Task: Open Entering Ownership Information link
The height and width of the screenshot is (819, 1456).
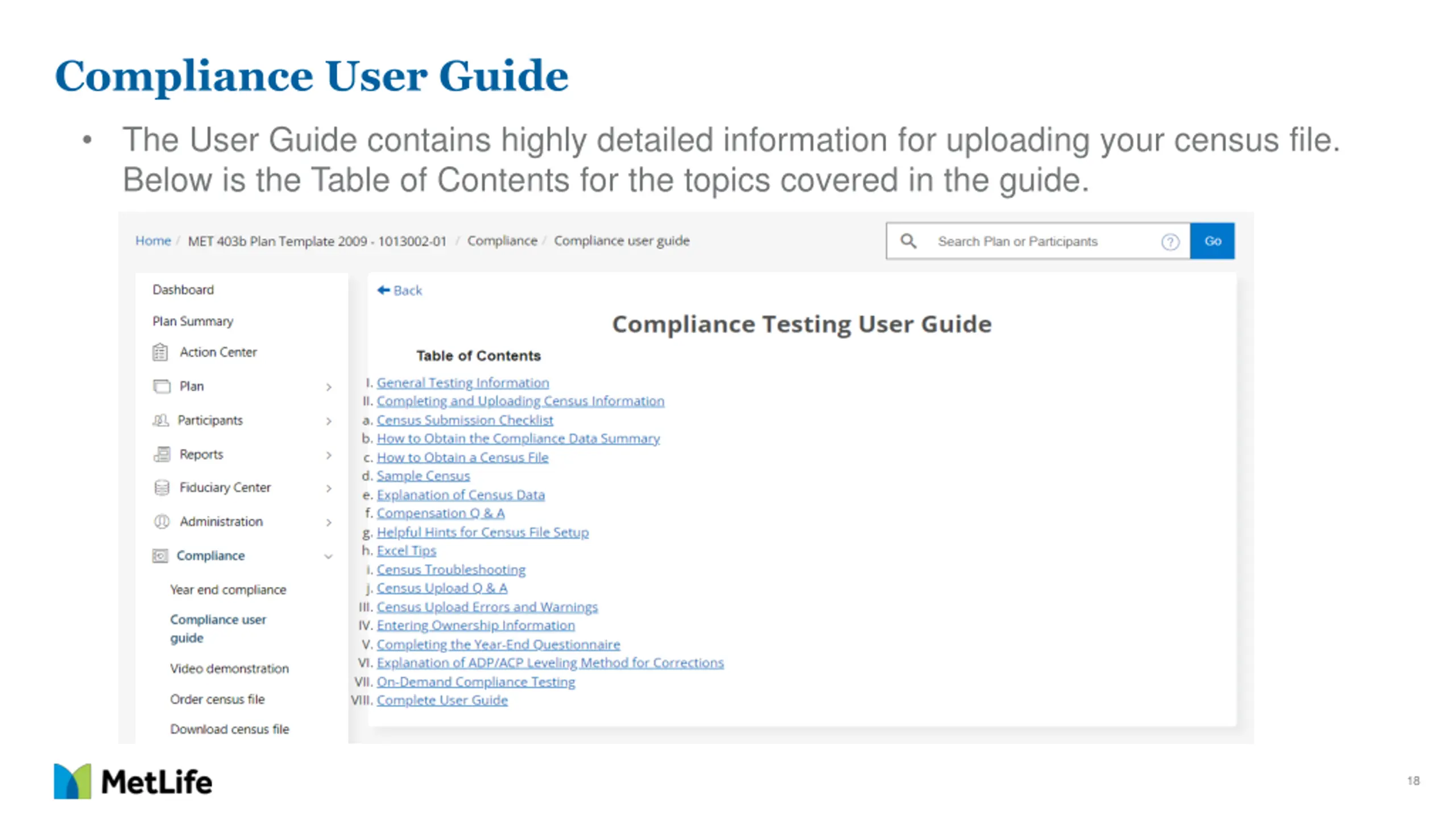Action: coord(475,625)
